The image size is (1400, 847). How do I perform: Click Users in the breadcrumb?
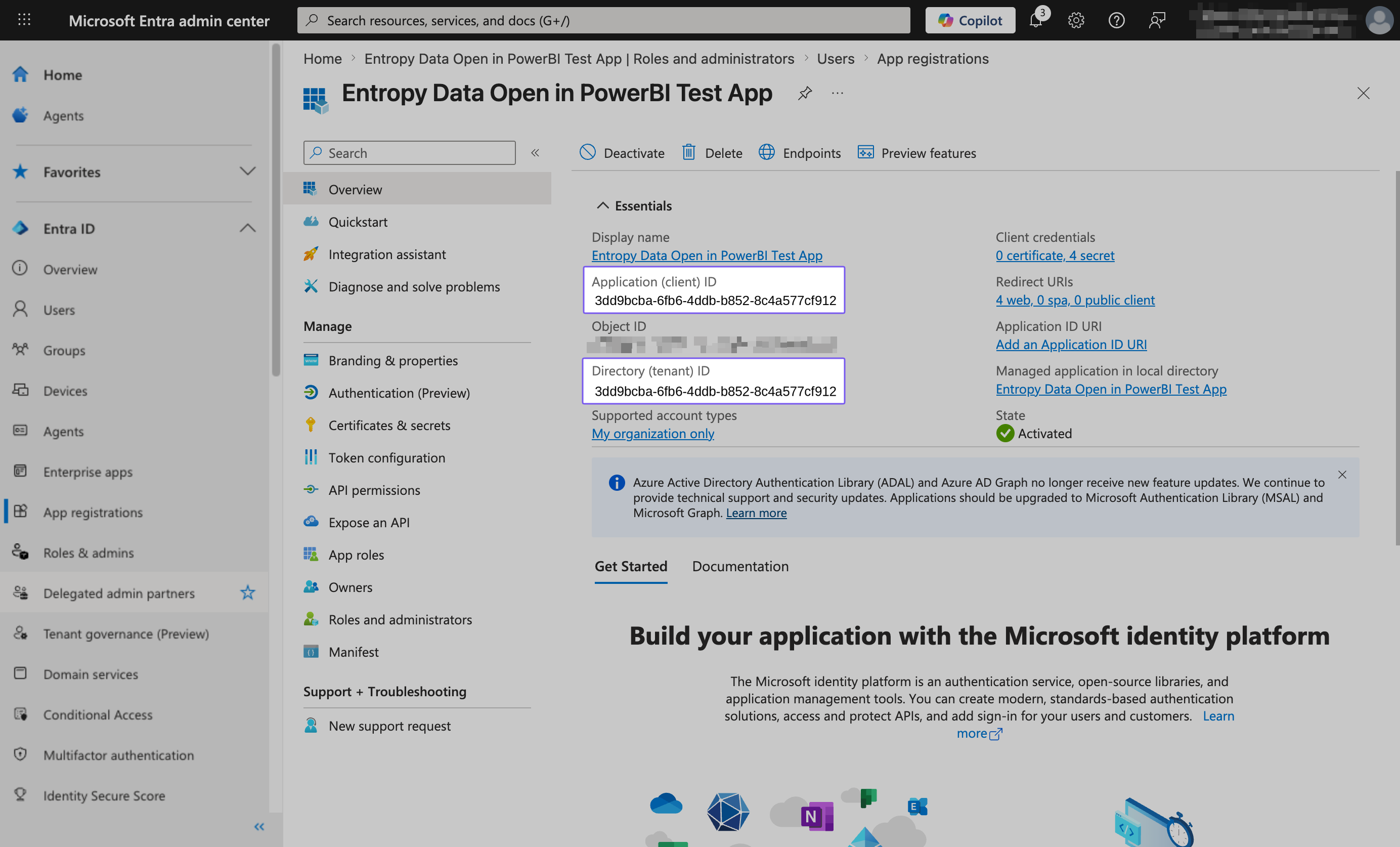click(x=835, y=58)
